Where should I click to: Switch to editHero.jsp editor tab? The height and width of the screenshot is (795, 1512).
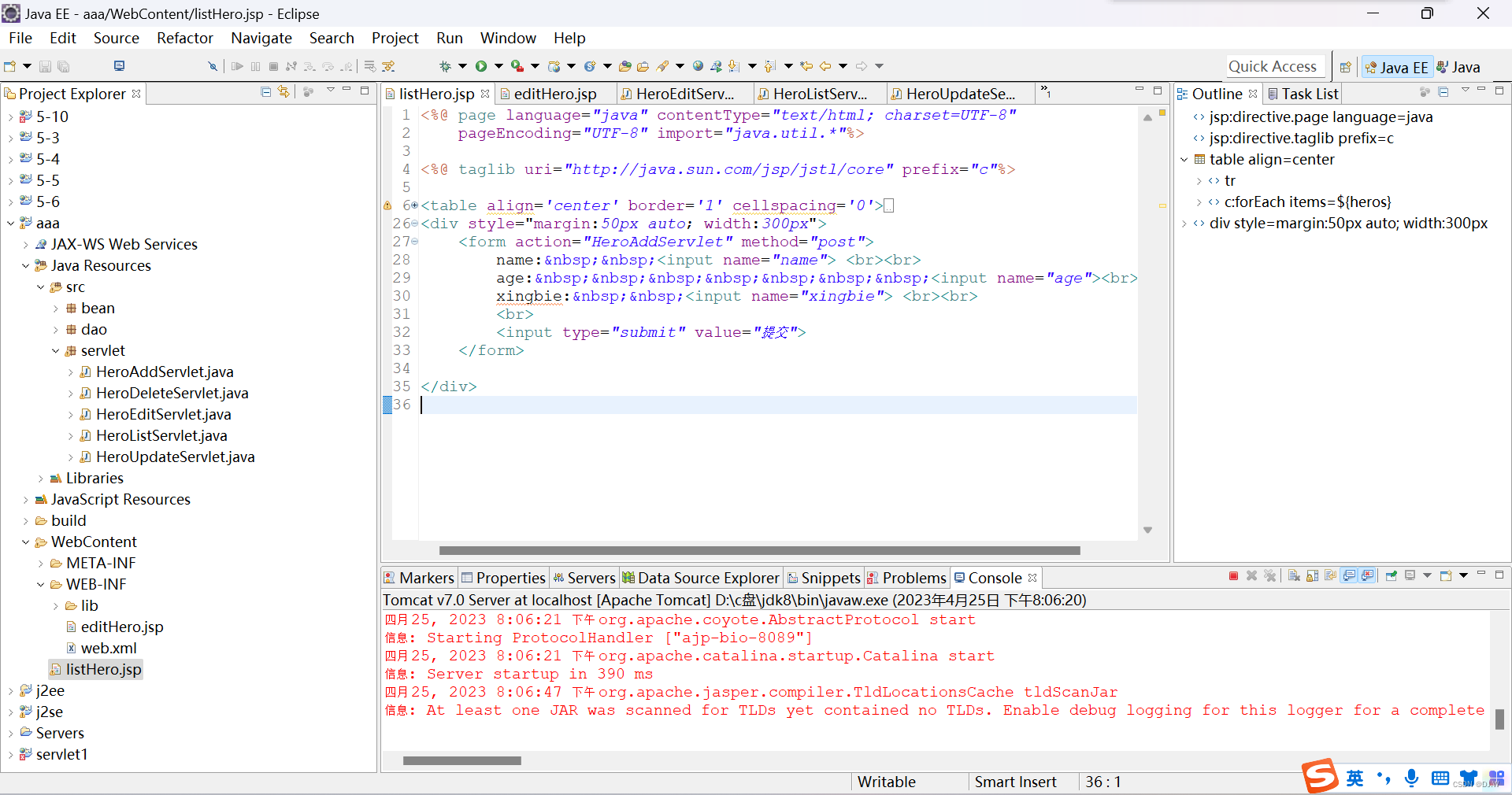click(554, 94)
